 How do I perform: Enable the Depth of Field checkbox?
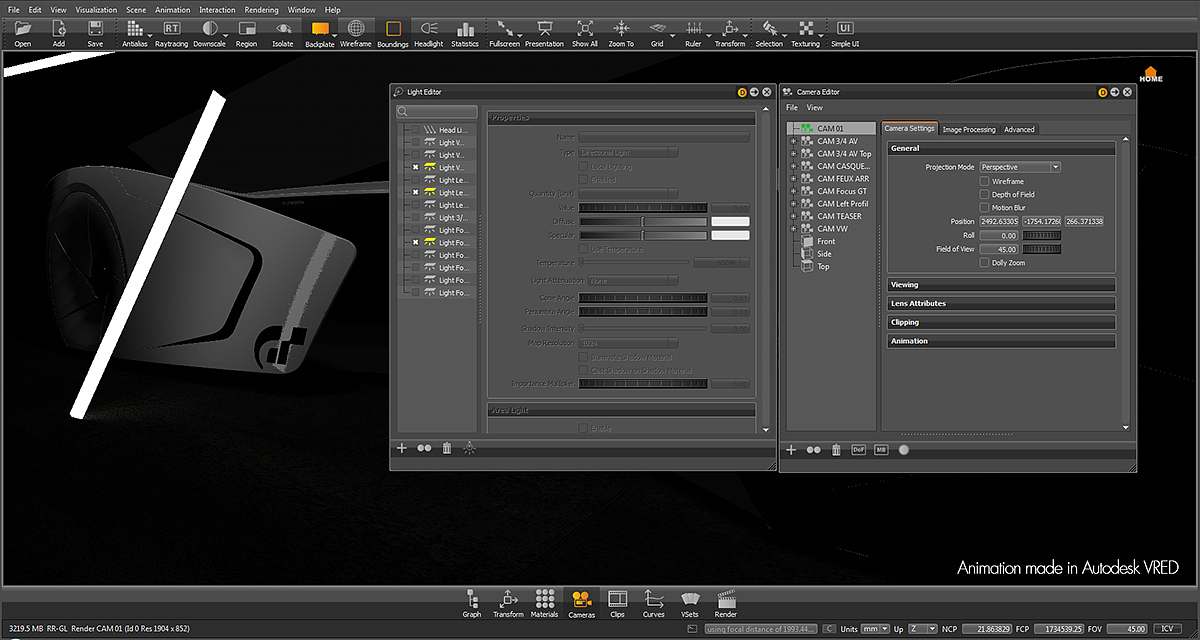(985, 194)
